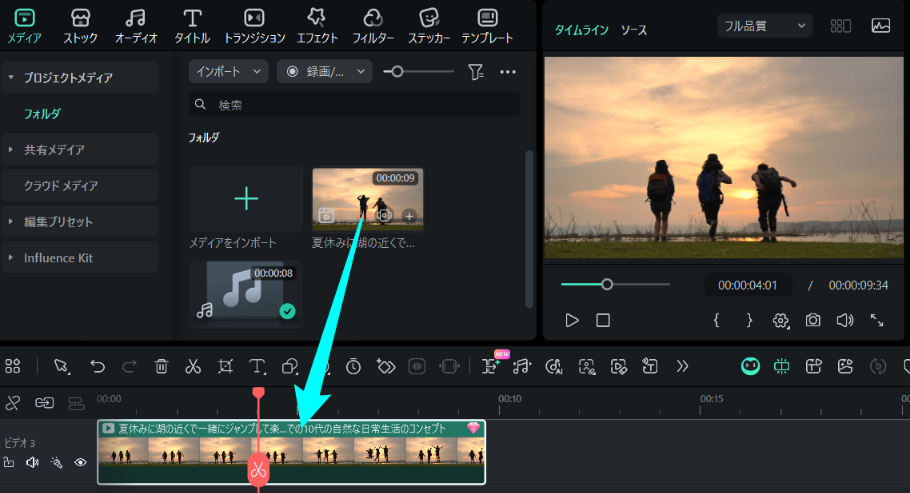Screen dimensions: 910x493
Task: Click the current timecode 00:00:04:01 field
Action: click(748, 285)
